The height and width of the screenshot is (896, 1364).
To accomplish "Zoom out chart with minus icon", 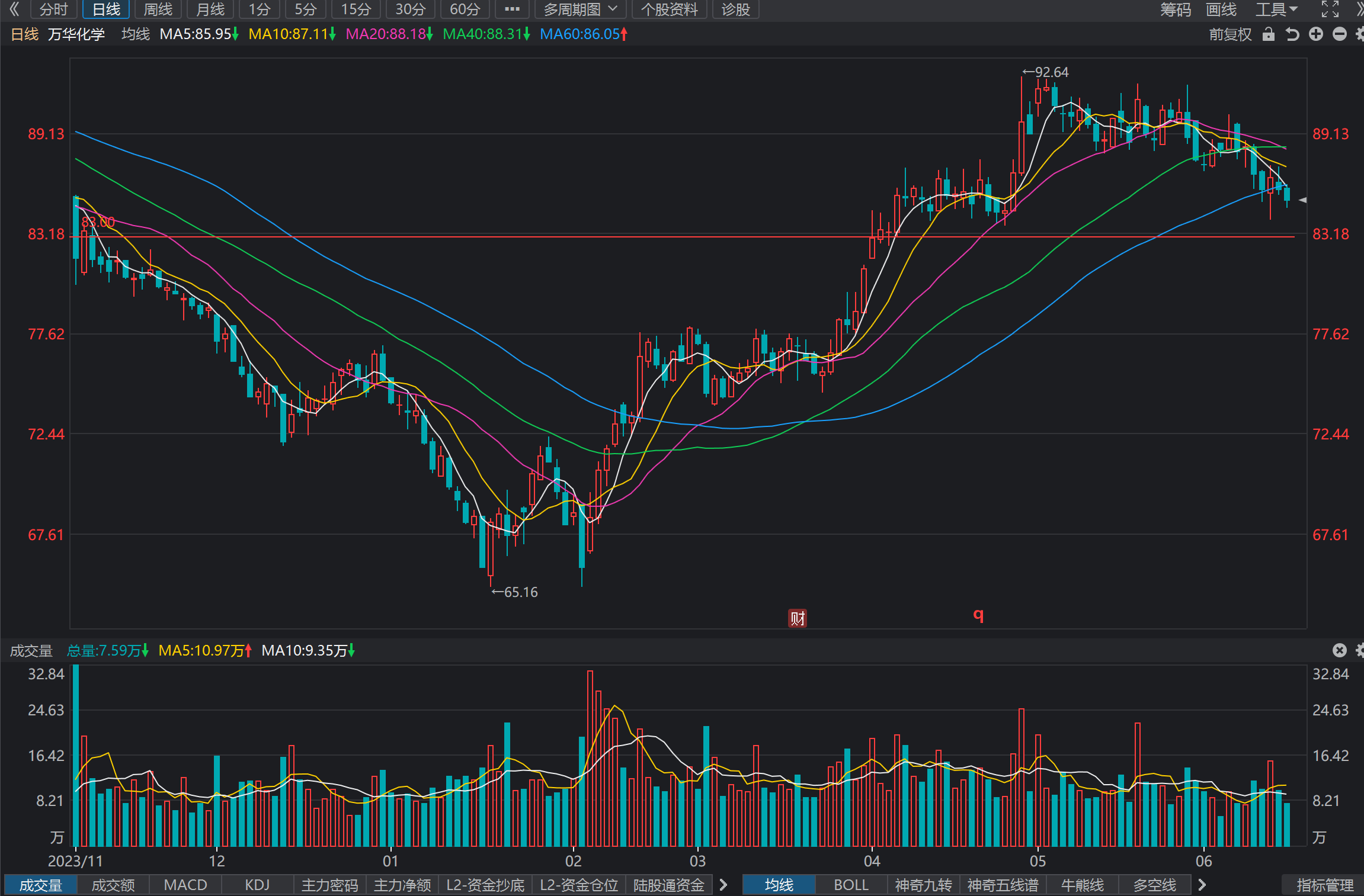I will tap(1339, 34).
